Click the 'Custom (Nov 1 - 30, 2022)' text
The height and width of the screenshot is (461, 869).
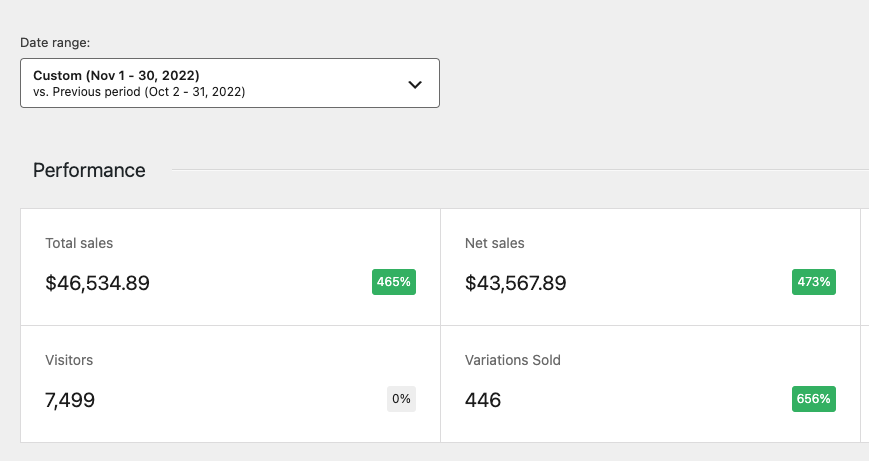tap(116, 75)
